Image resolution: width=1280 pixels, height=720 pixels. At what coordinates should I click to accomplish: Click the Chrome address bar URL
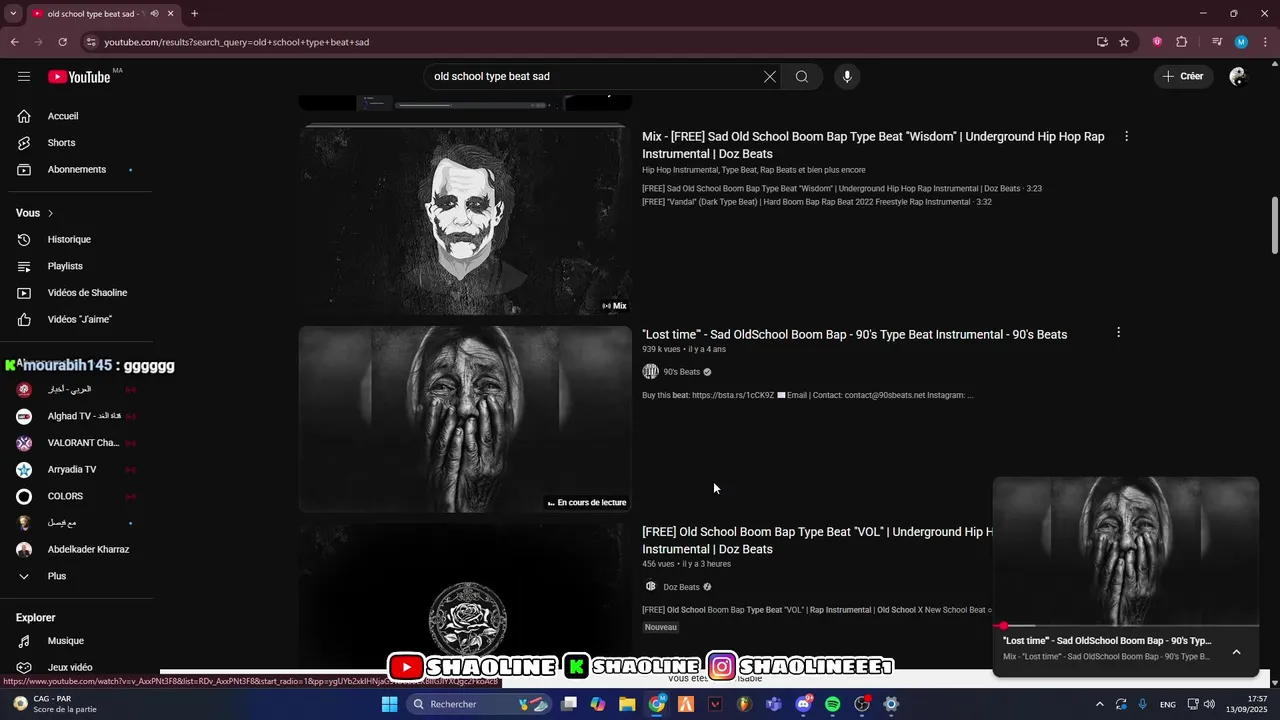click(237, 42)
